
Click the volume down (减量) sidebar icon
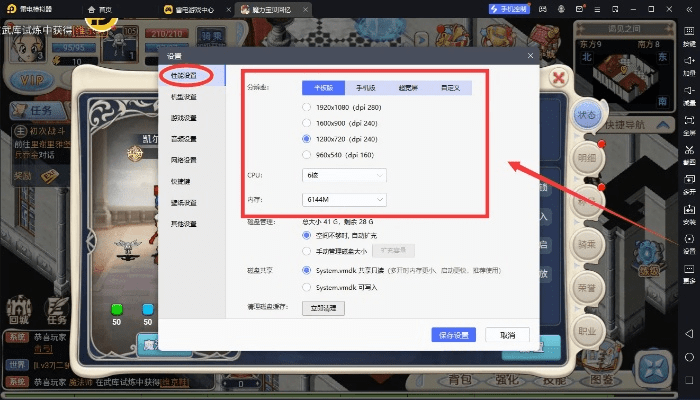tap(689, 95)
